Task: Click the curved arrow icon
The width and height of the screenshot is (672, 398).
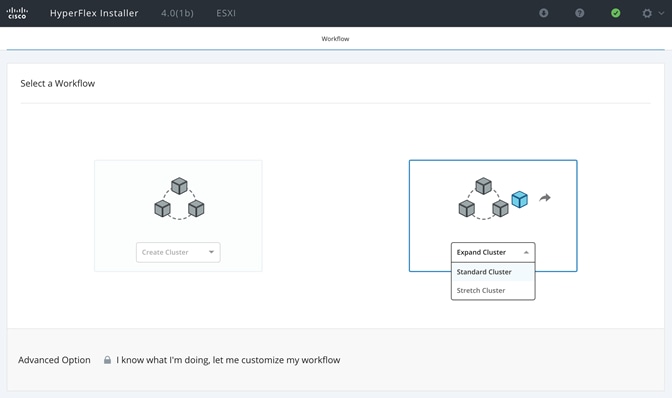Action: pos(545,198)
